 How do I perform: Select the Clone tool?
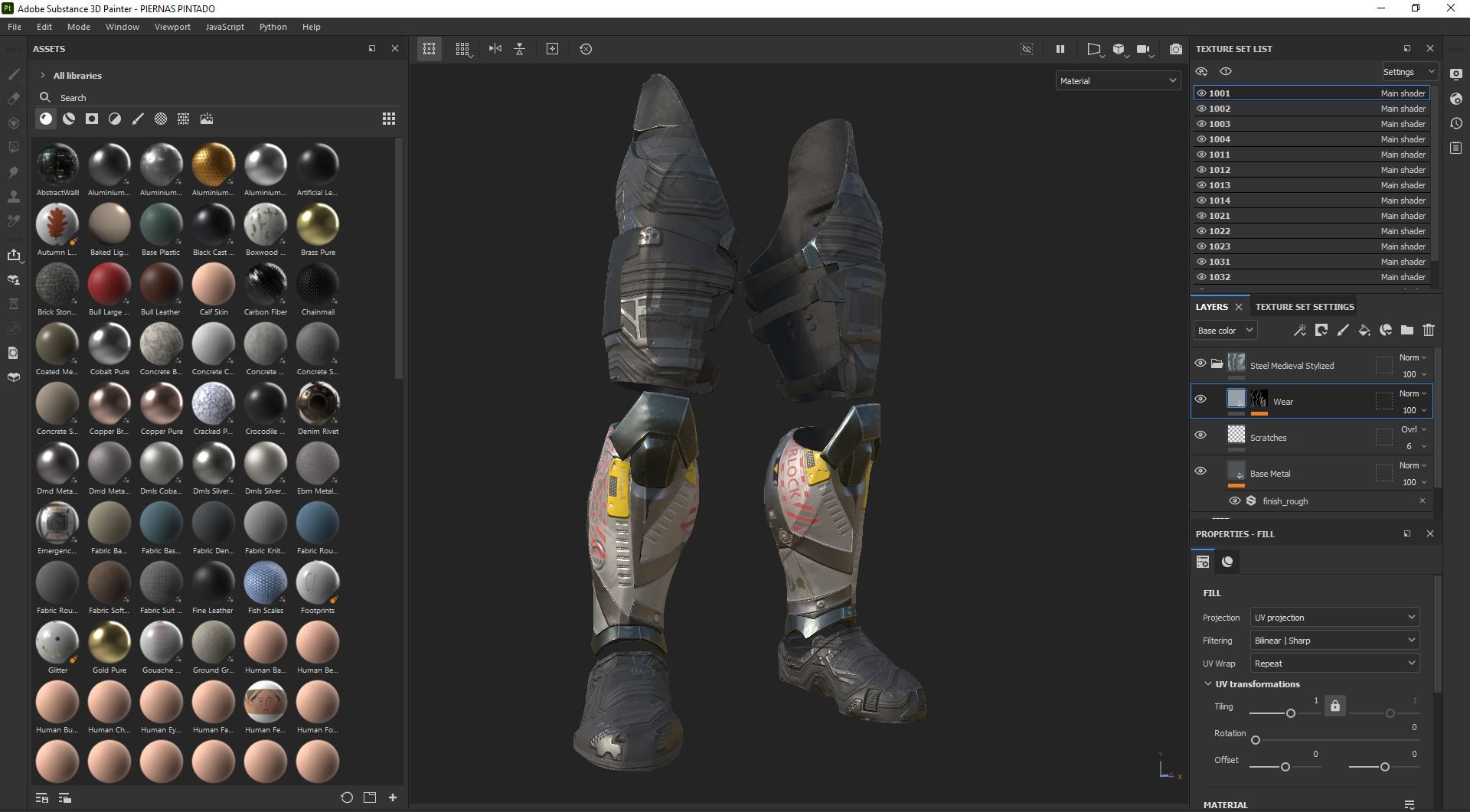click(x=14, y=197)
